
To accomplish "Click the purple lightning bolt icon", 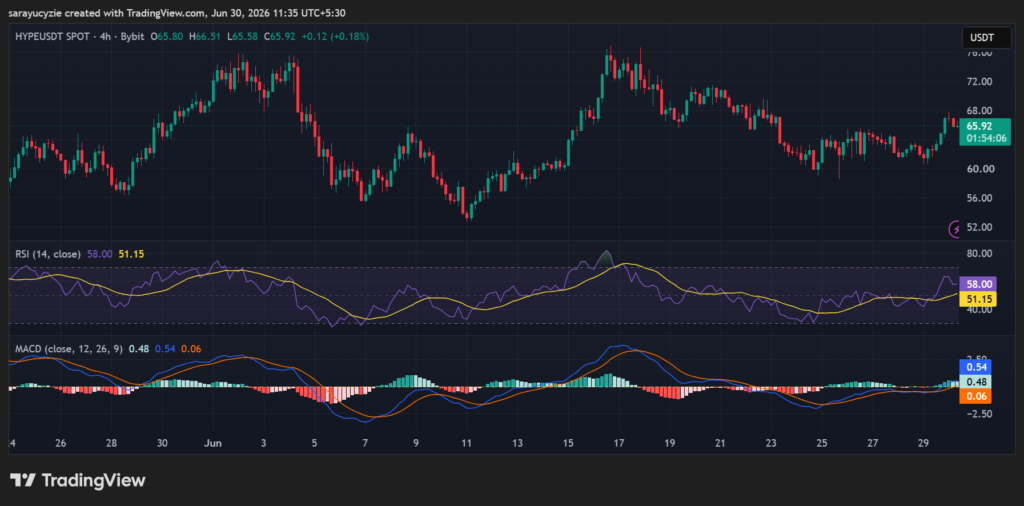I will pyautogui.click(x=955, y=229).
